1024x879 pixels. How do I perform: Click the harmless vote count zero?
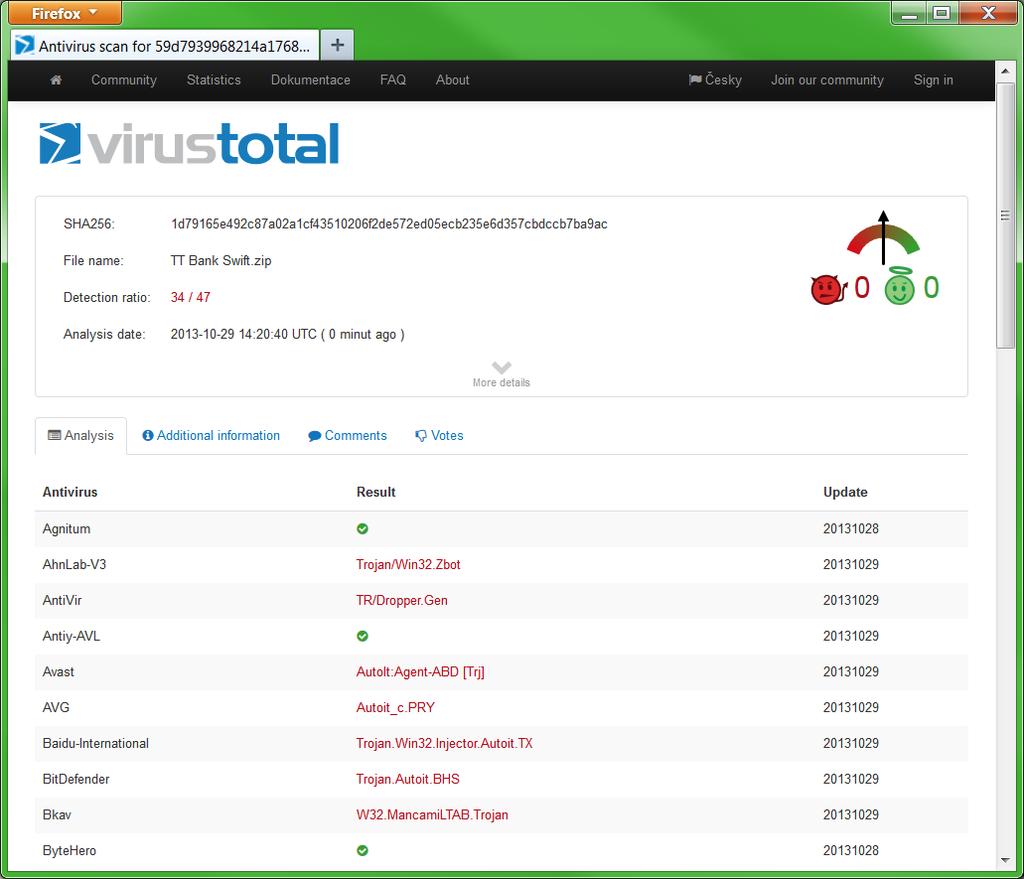(x=931, y=287)
